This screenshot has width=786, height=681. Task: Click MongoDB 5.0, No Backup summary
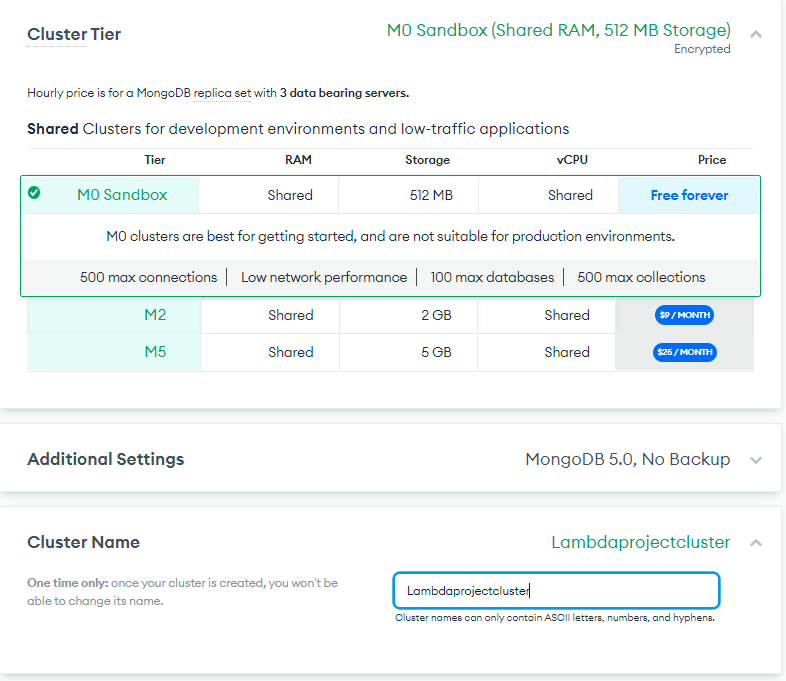(x=628, y=459)
